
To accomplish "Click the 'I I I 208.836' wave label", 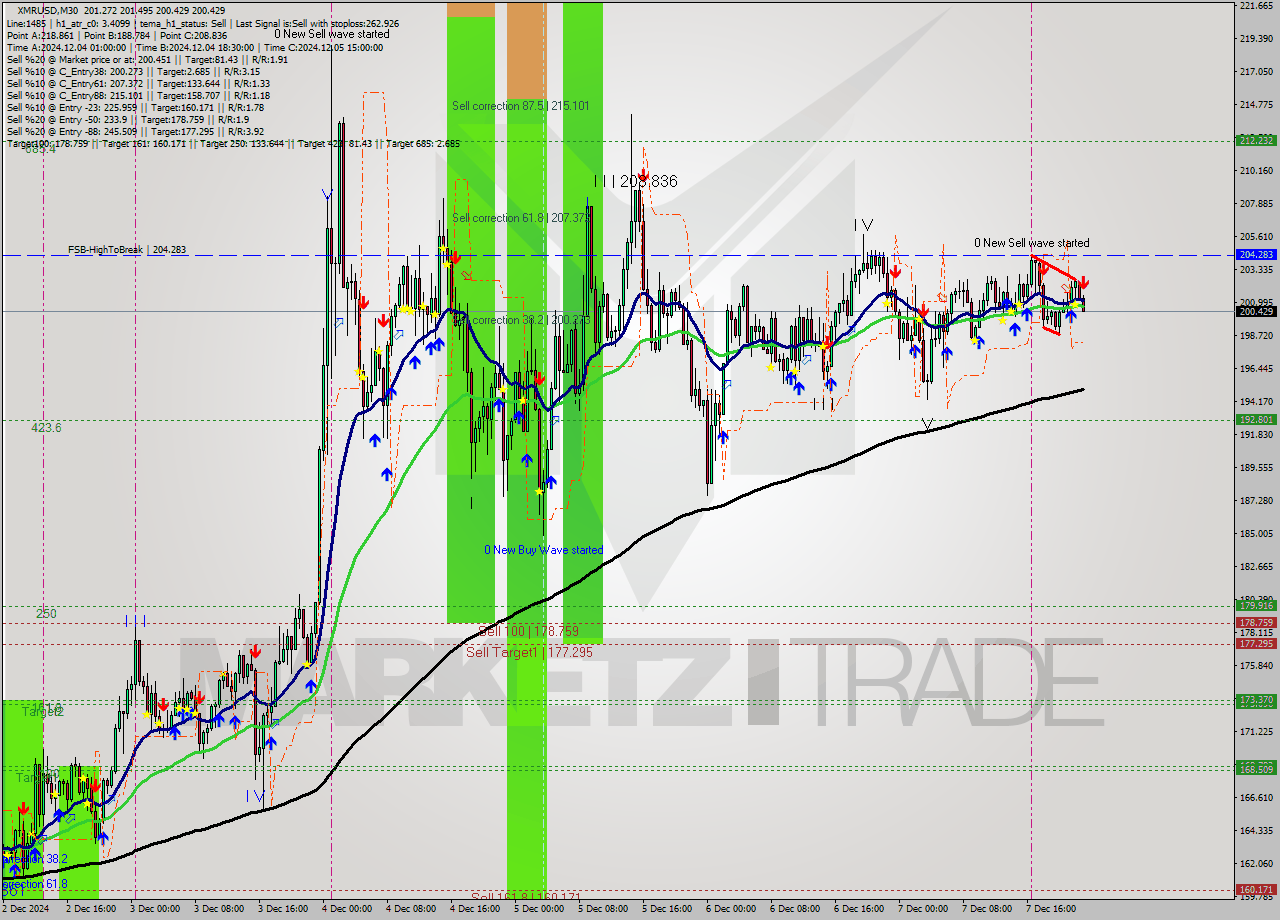I will point(635,182).
